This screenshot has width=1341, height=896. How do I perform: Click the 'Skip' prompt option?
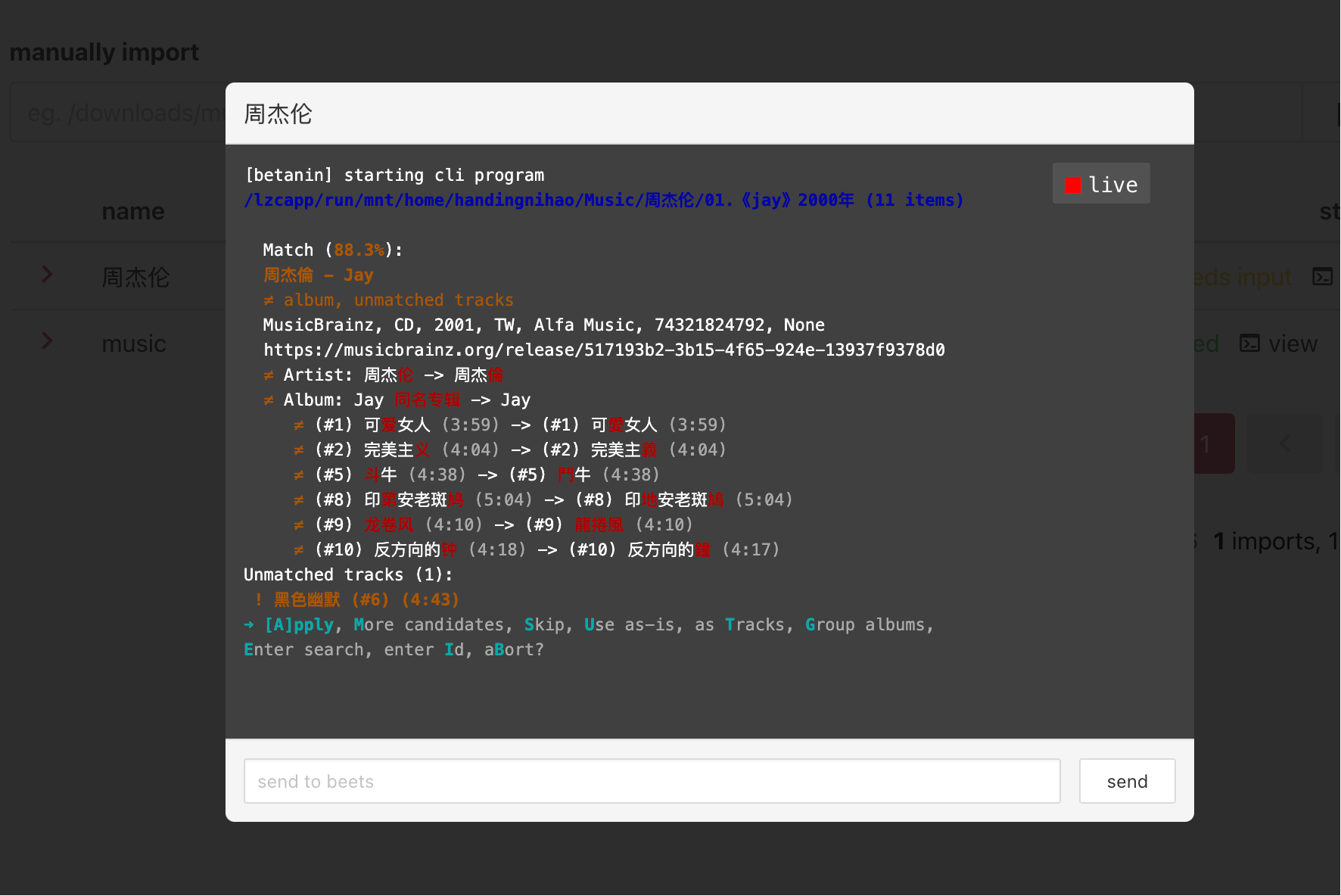click(x=544, y=624)
